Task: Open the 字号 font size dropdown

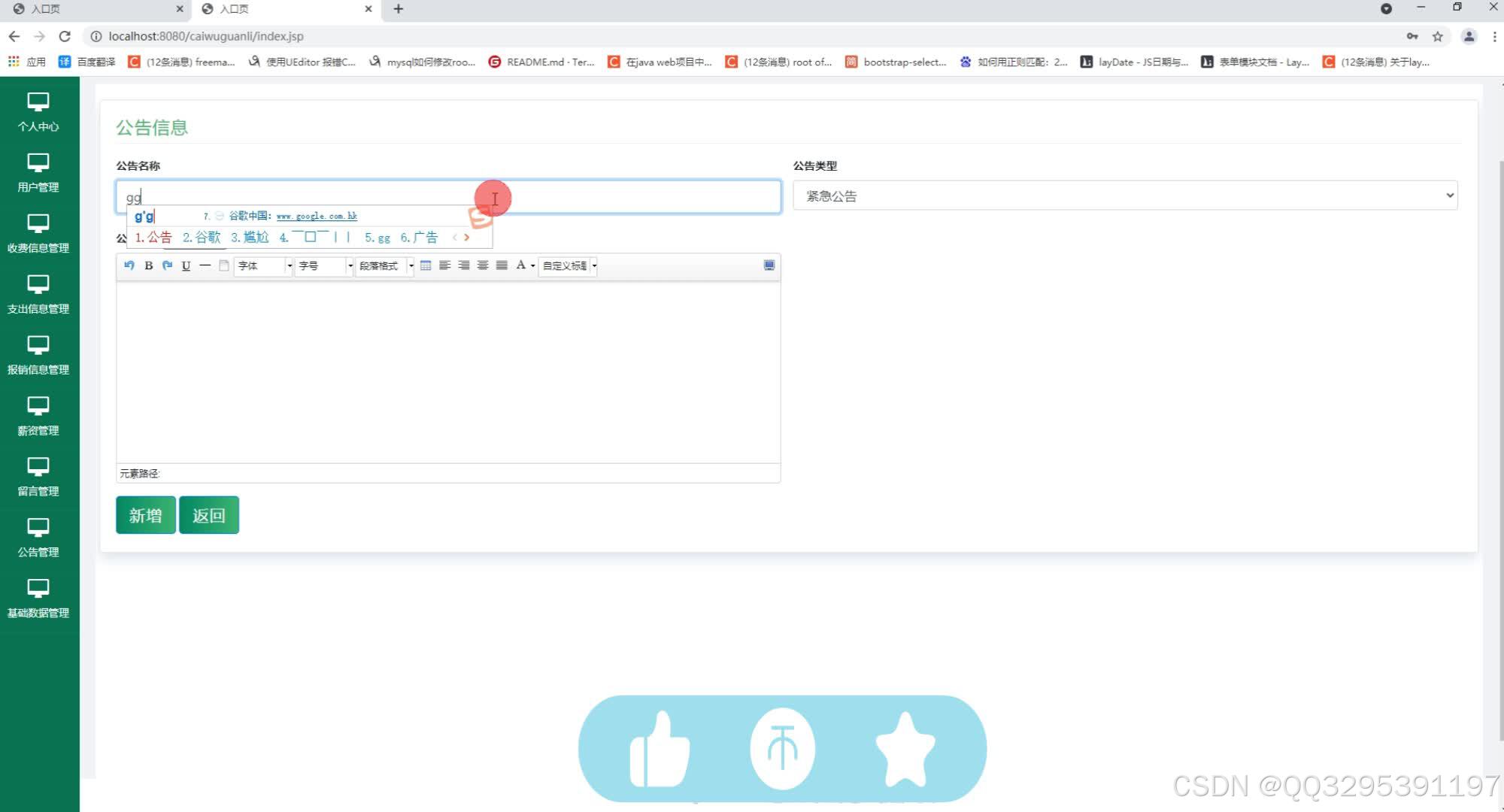Action: click(x=324, y=265)
